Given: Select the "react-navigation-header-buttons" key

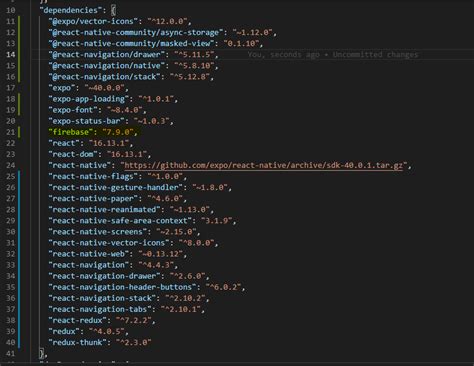Looking at the screenshot, I should [x=122, y=287].
